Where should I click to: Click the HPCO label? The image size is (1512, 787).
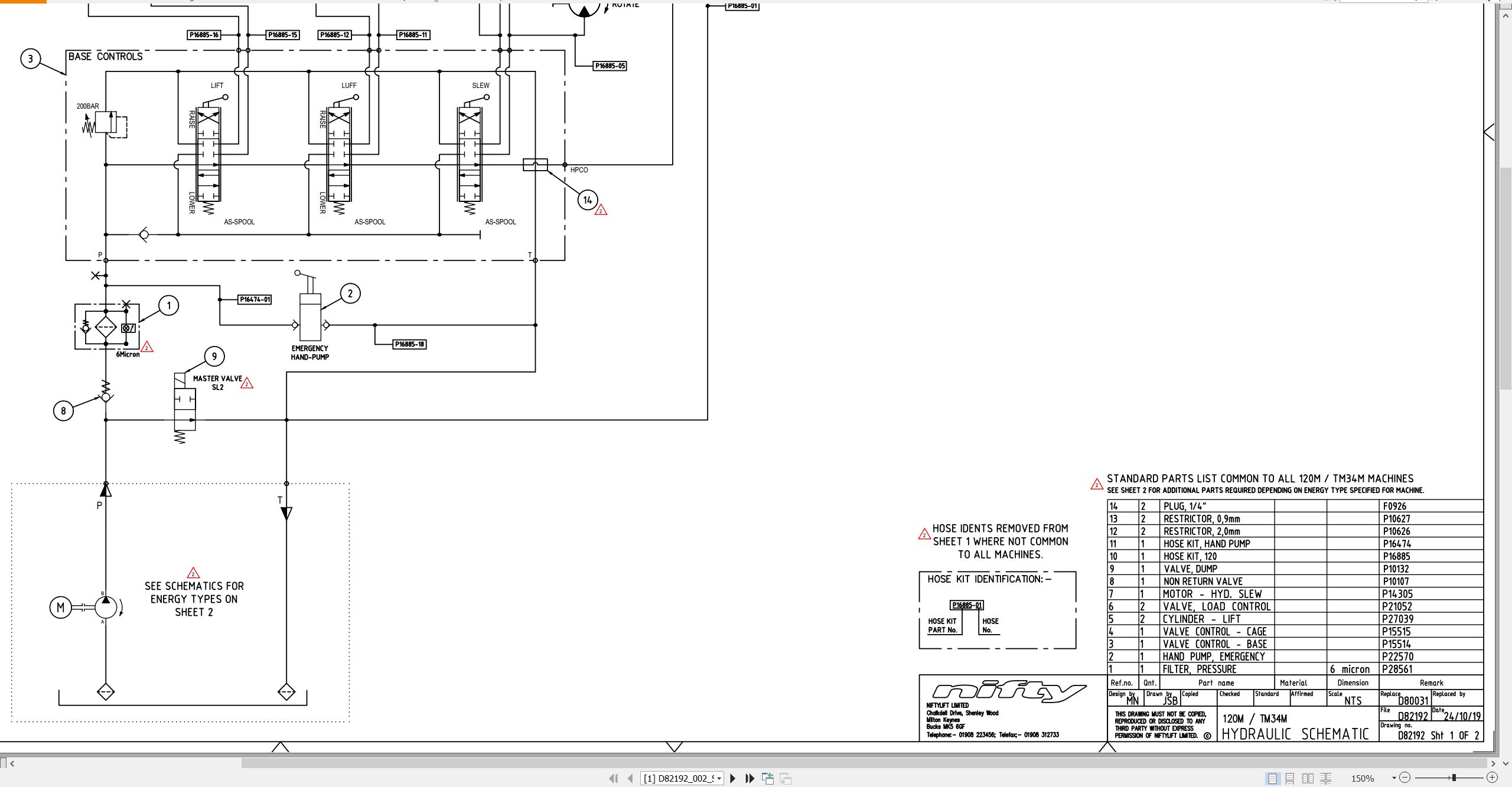point(579,170)
